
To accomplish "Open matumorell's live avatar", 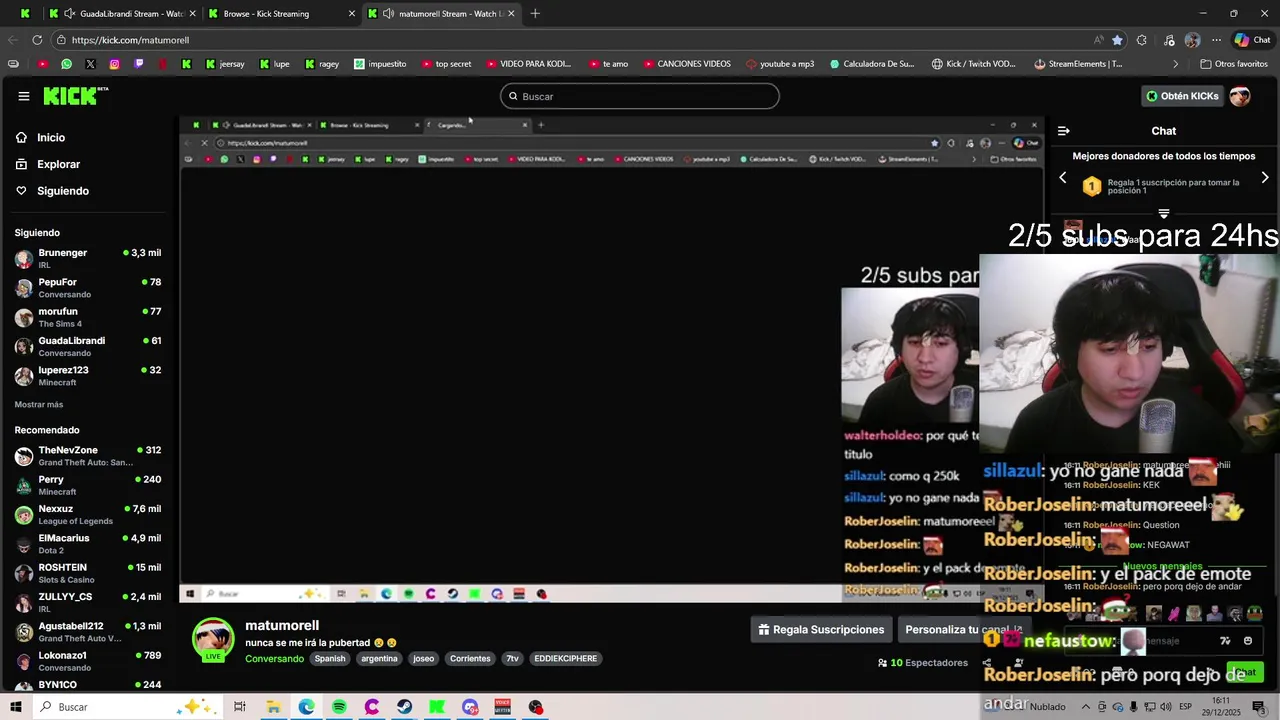I will pos(213,640).
